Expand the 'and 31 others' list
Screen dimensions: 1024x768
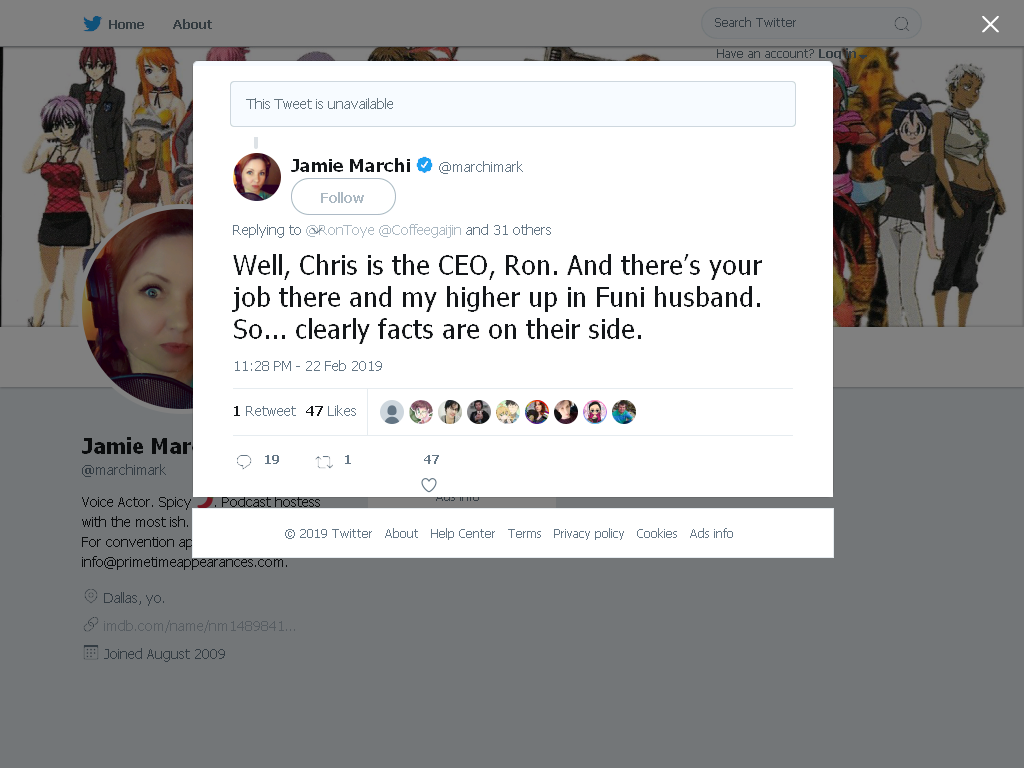(x=508, y=230)
